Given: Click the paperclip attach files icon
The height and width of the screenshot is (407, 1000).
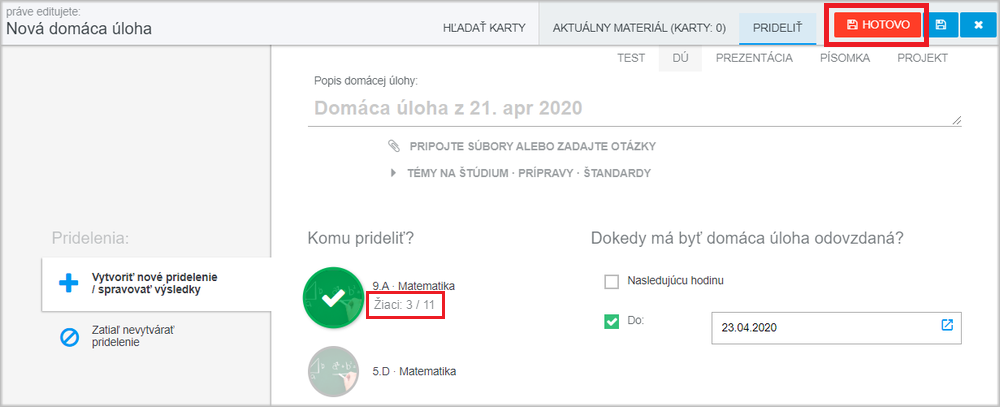Looking at the screenshot, I should click(x=393, y=146).
